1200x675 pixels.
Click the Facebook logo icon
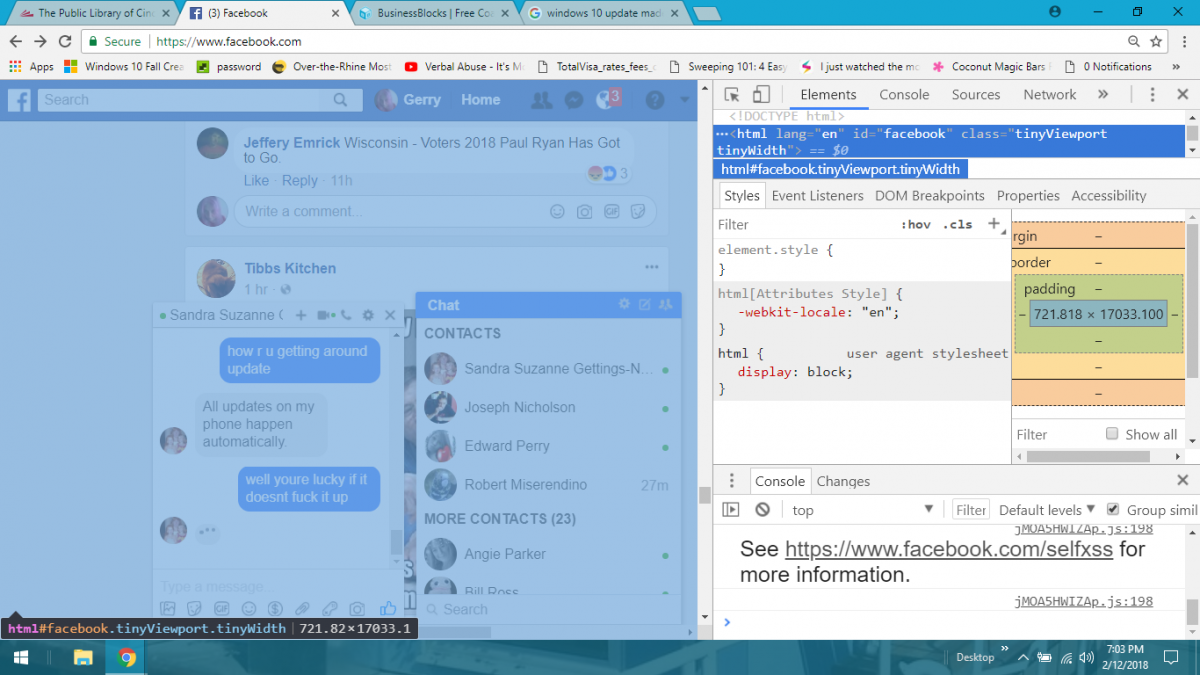[20, 100]
